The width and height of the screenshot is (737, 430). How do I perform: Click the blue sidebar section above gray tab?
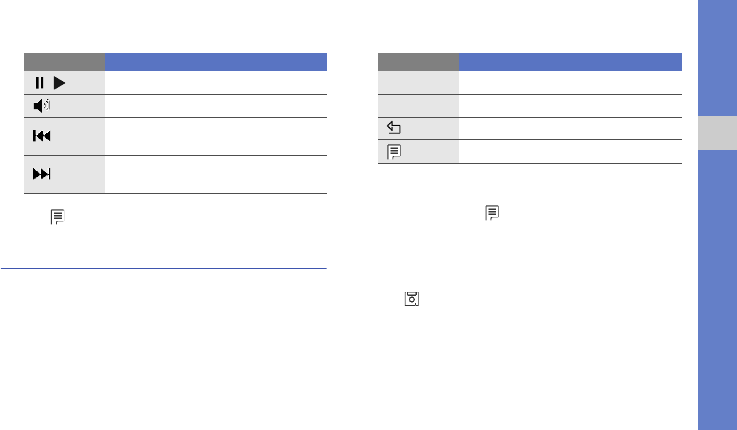click(716, 55)
